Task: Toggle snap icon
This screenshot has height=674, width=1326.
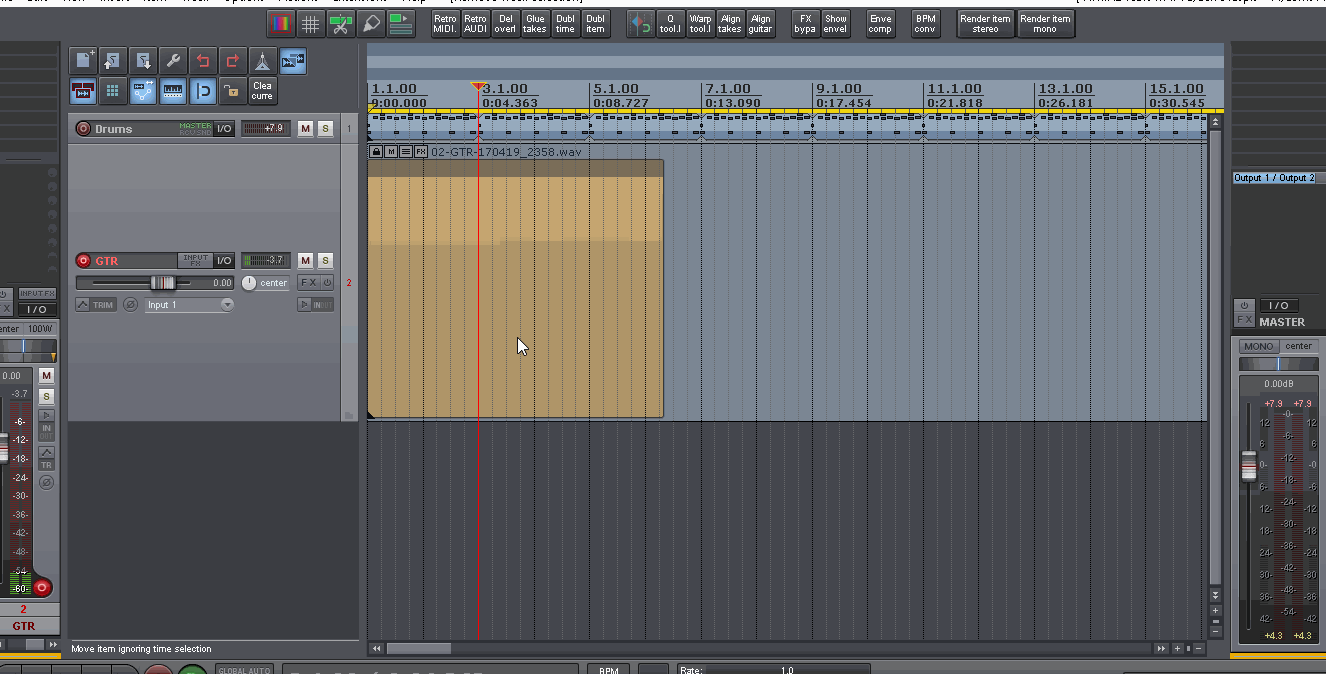Action: pyautogui.click(x=203, y=91)
